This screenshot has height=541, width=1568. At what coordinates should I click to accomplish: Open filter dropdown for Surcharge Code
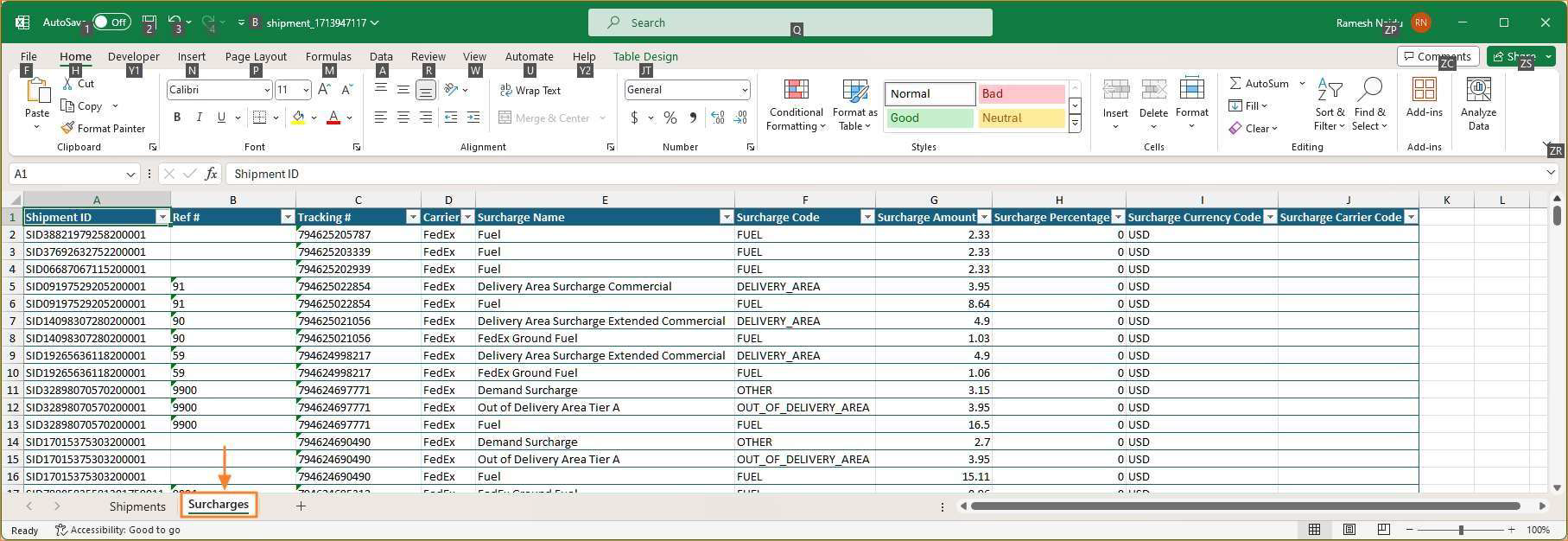[x=867, y=217]
